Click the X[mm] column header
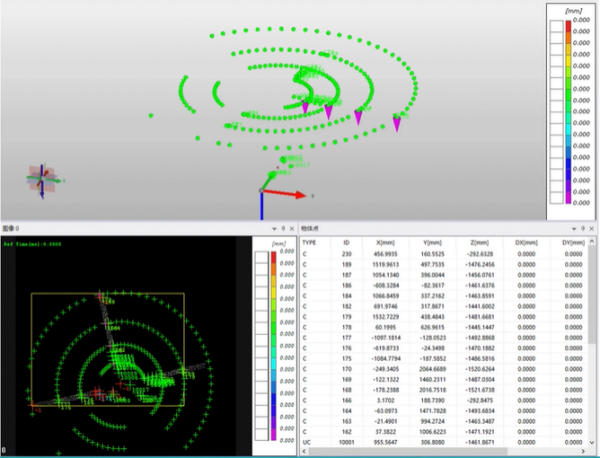 click(x=385, y=243)
